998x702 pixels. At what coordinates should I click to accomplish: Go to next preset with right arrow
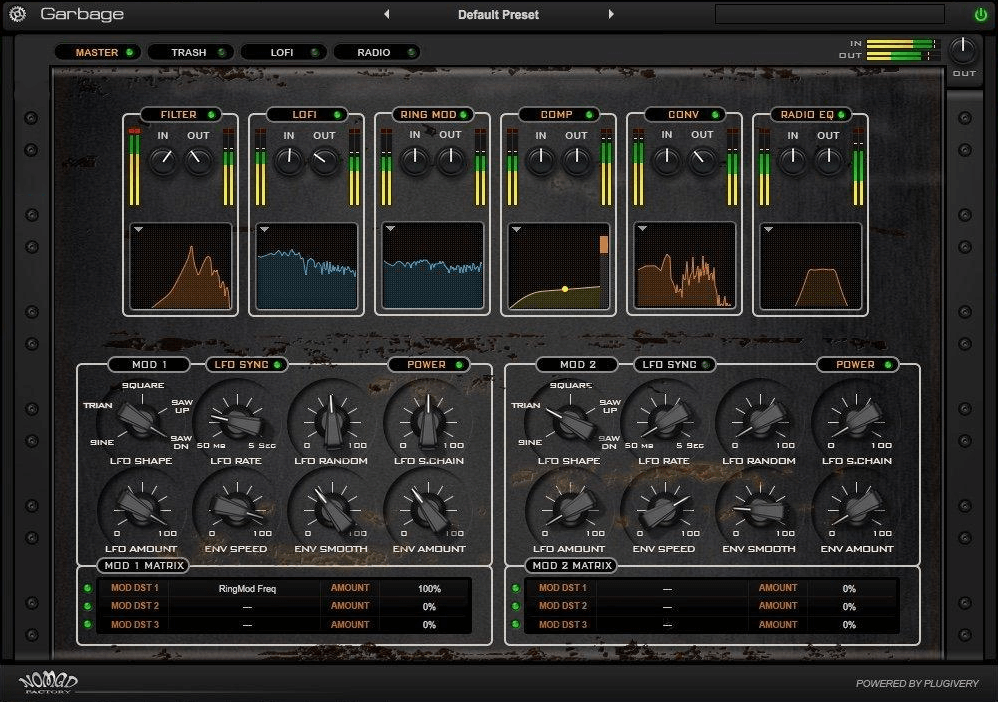coord(611,14)
